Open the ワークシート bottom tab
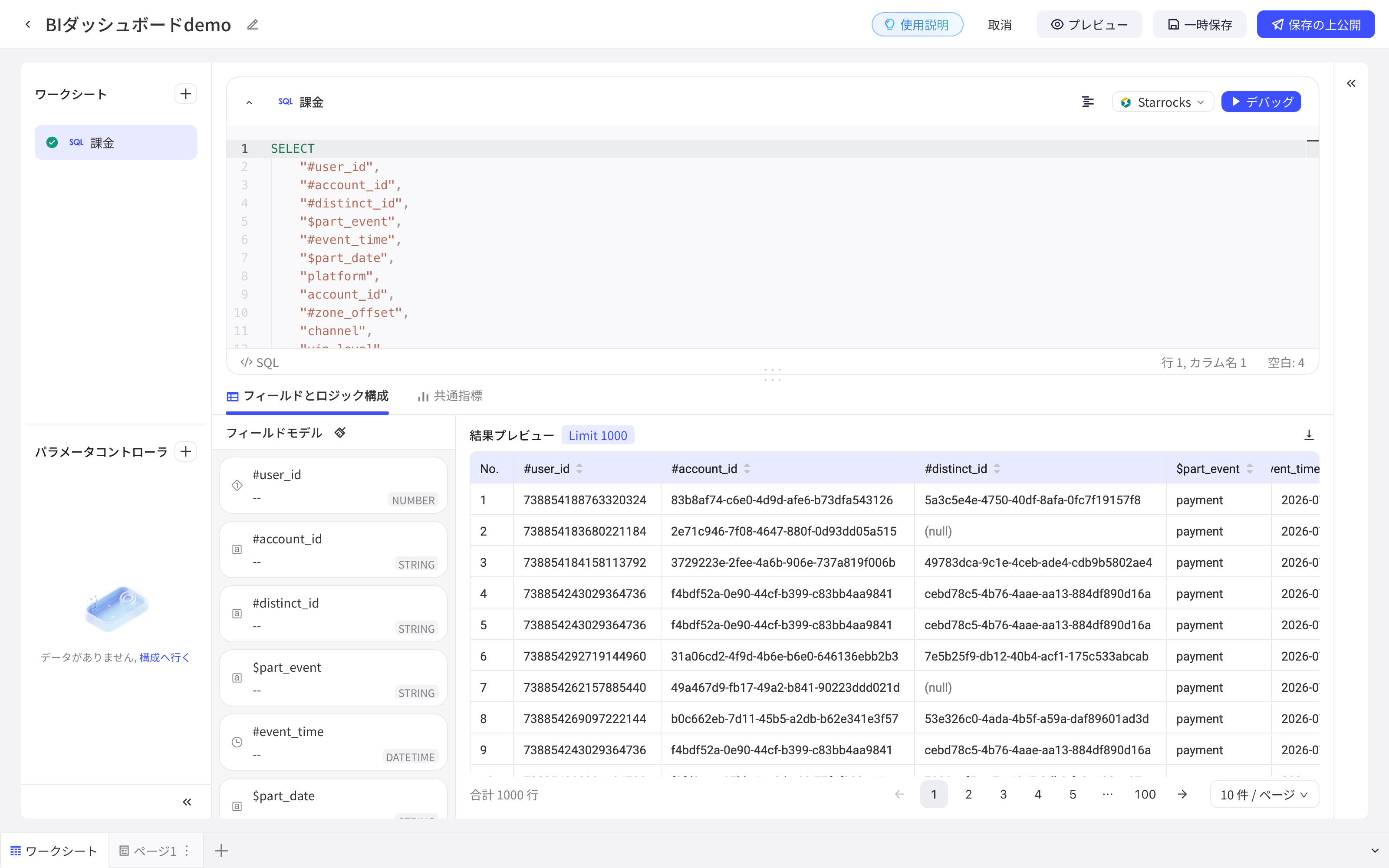 coord(54,851)
